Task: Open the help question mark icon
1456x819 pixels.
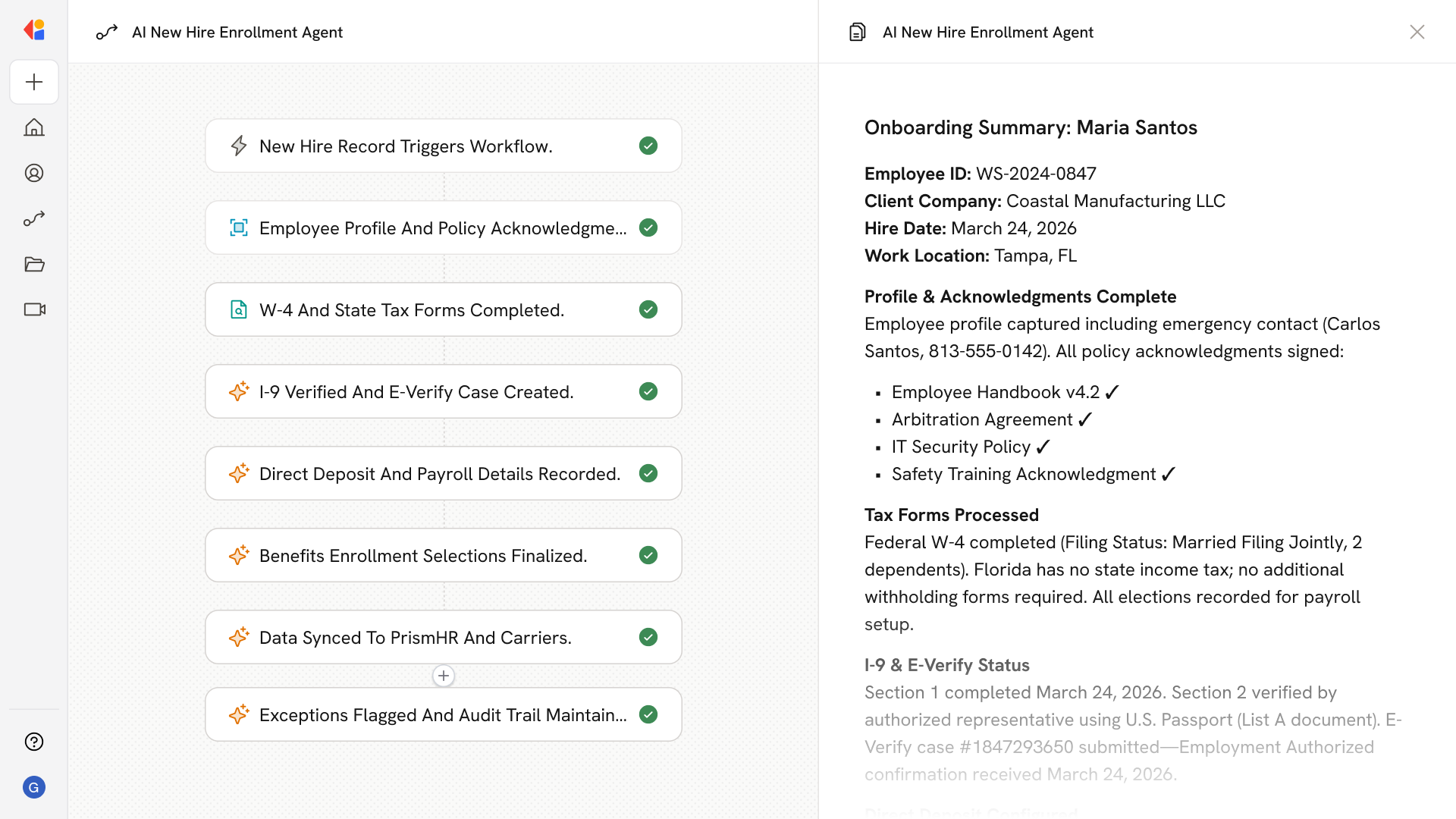Action: click(34, 742)
